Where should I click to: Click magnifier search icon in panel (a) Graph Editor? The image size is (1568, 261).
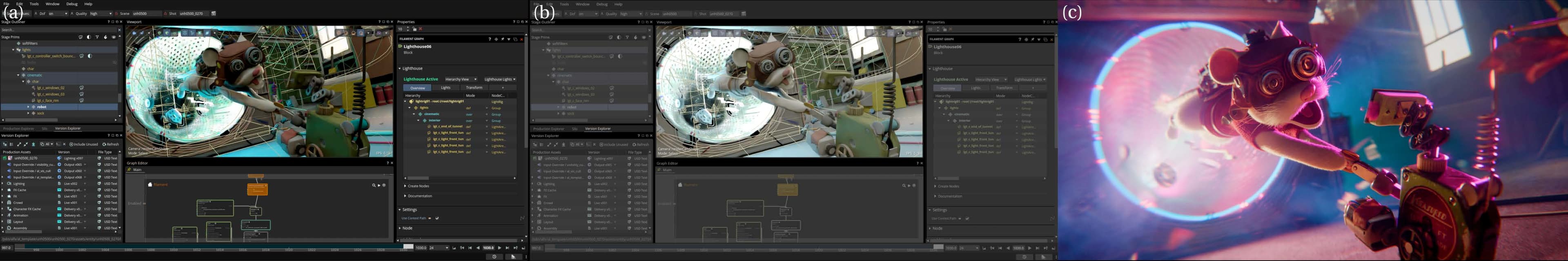pyautogui.click(x=374, y=185)
